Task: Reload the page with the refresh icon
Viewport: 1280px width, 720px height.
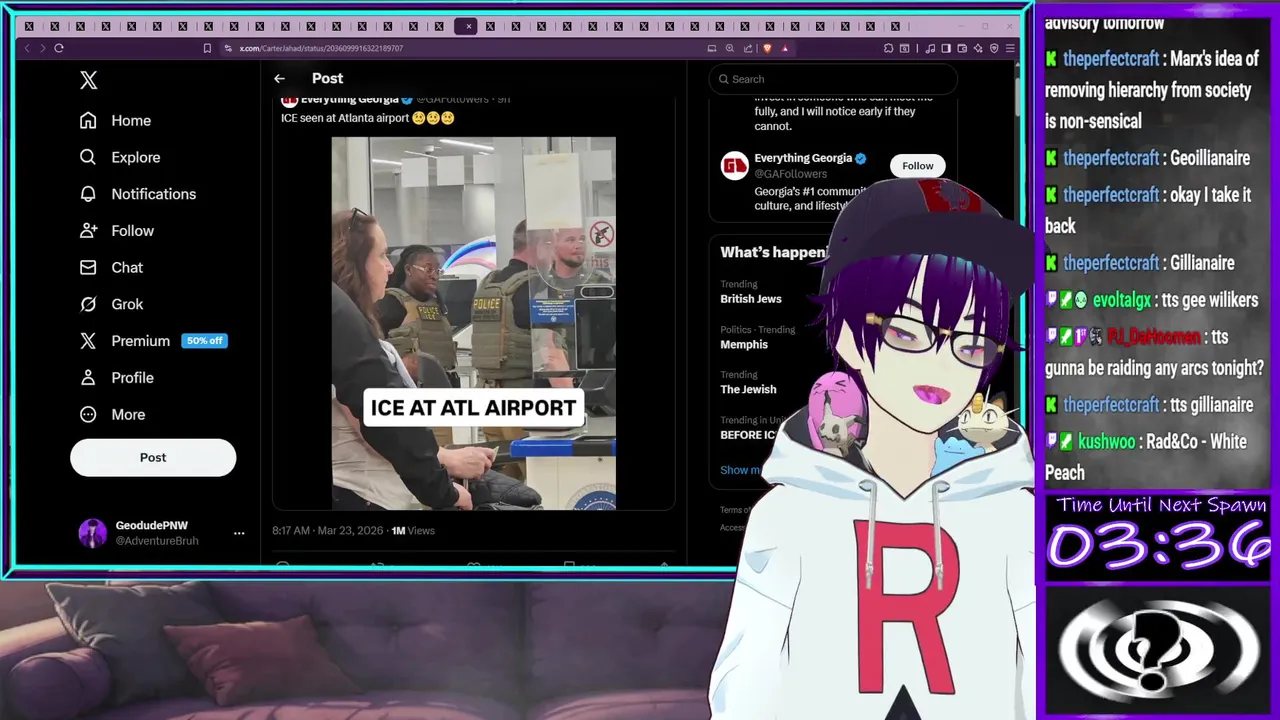Action: tap(59, 48)
